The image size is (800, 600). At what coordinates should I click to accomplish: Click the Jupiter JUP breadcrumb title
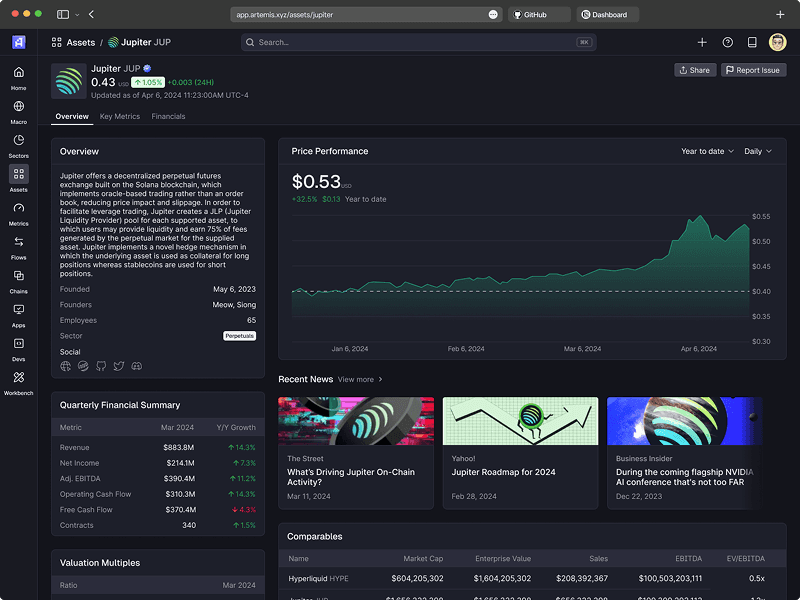click(x=140, y=42)
